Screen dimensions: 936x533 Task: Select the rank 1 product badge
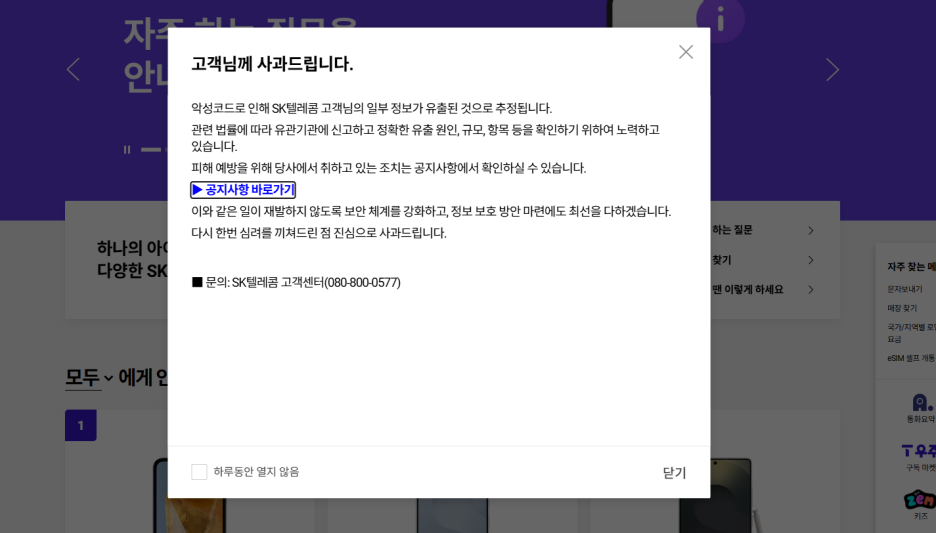pos(81,426)
